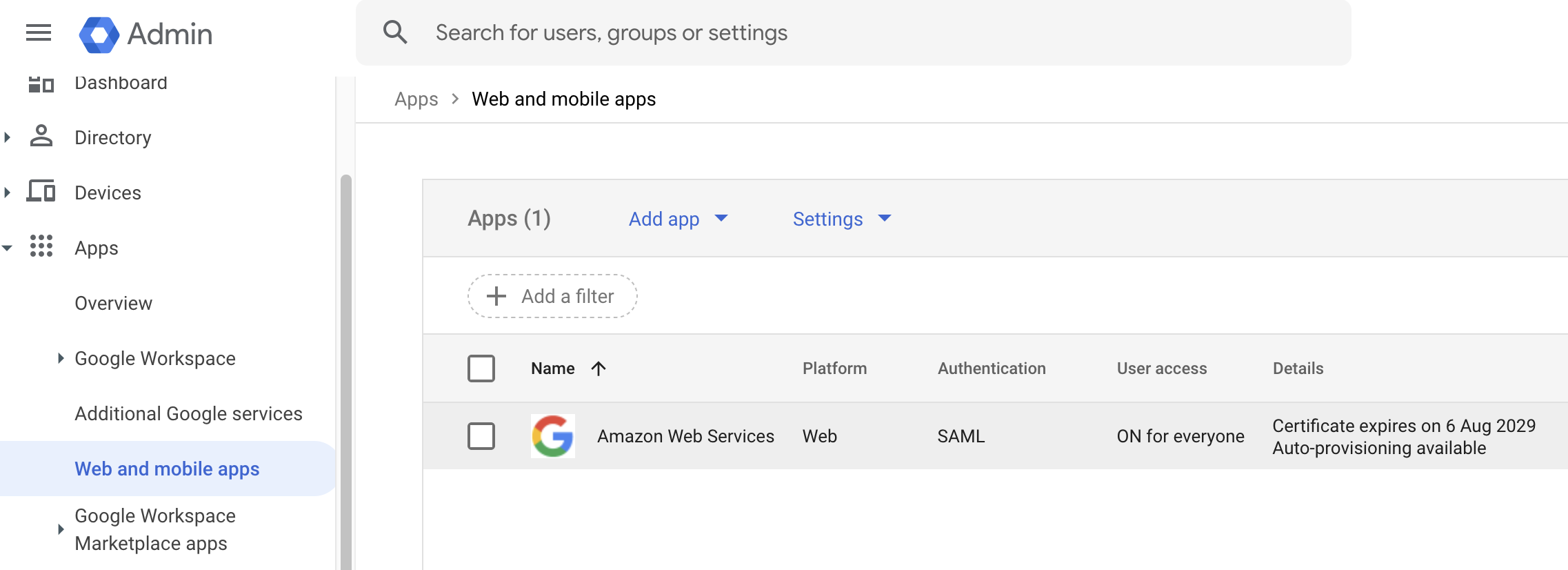Expand Google Workspace Marketplace apps arrow

pyautogui.click(x=61, y=529)
